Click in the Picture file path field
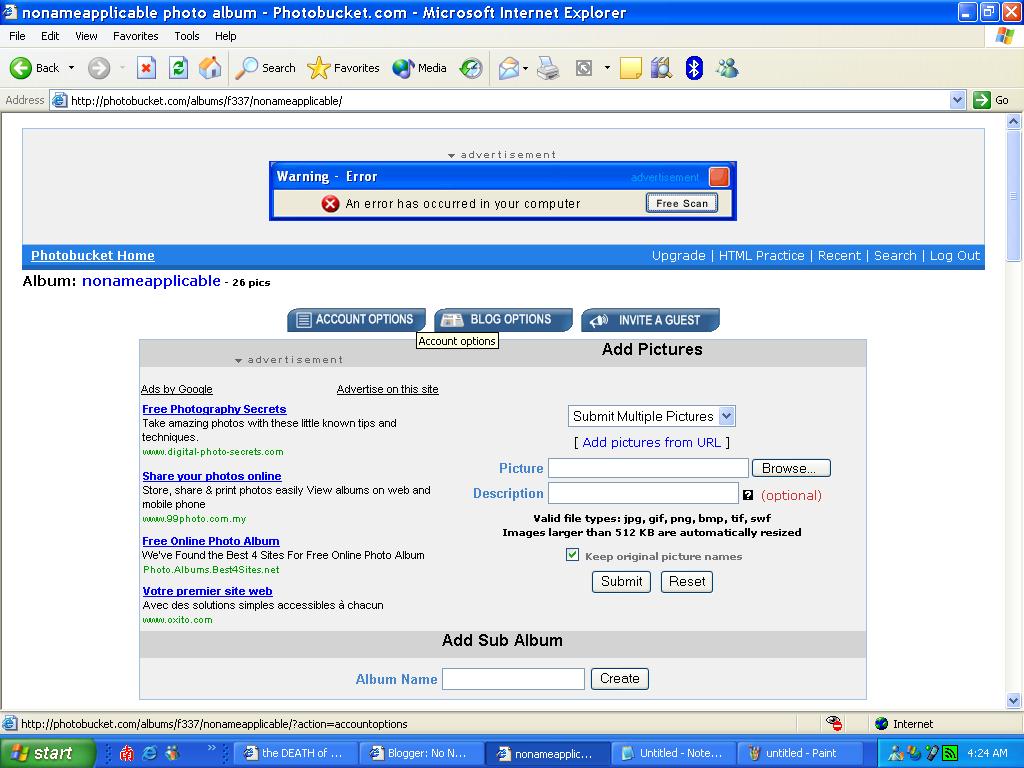Screen dimensions: 1024x768 click(648, 468)
